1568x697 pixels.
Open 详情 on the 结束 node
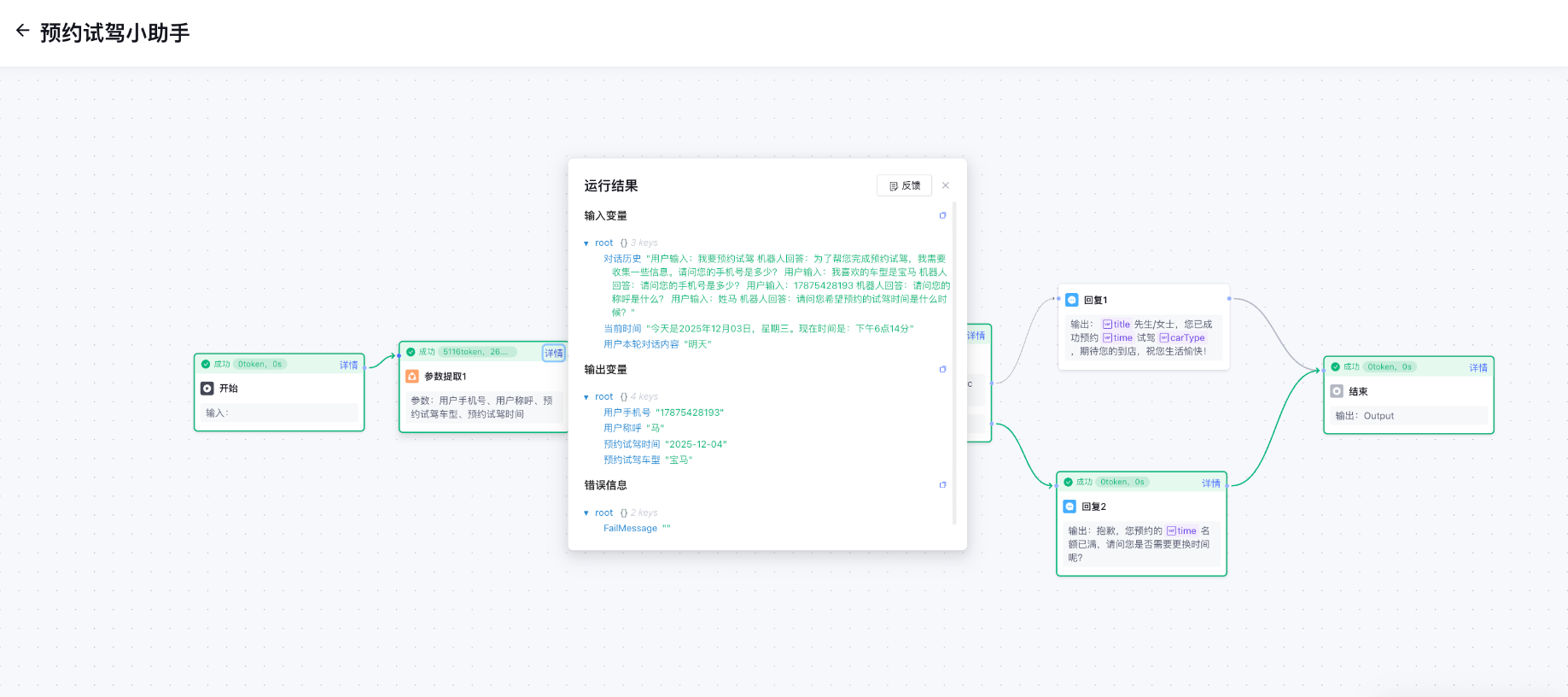pyautogui.click(x=1478, y=368)
